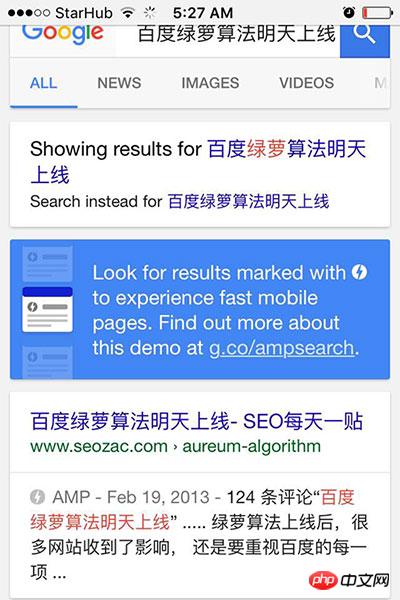Tap the AMP lightning bolt icon in banner text
Viewport: 400px width, 600px height.
[359, 272]
